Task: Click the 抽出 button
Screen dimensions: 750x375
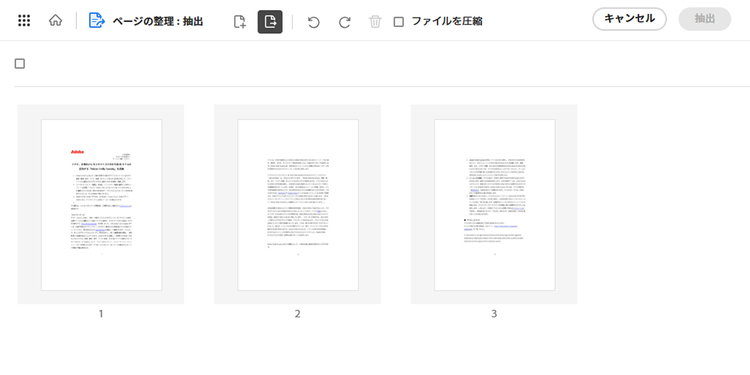Action: tap(705, 19)
